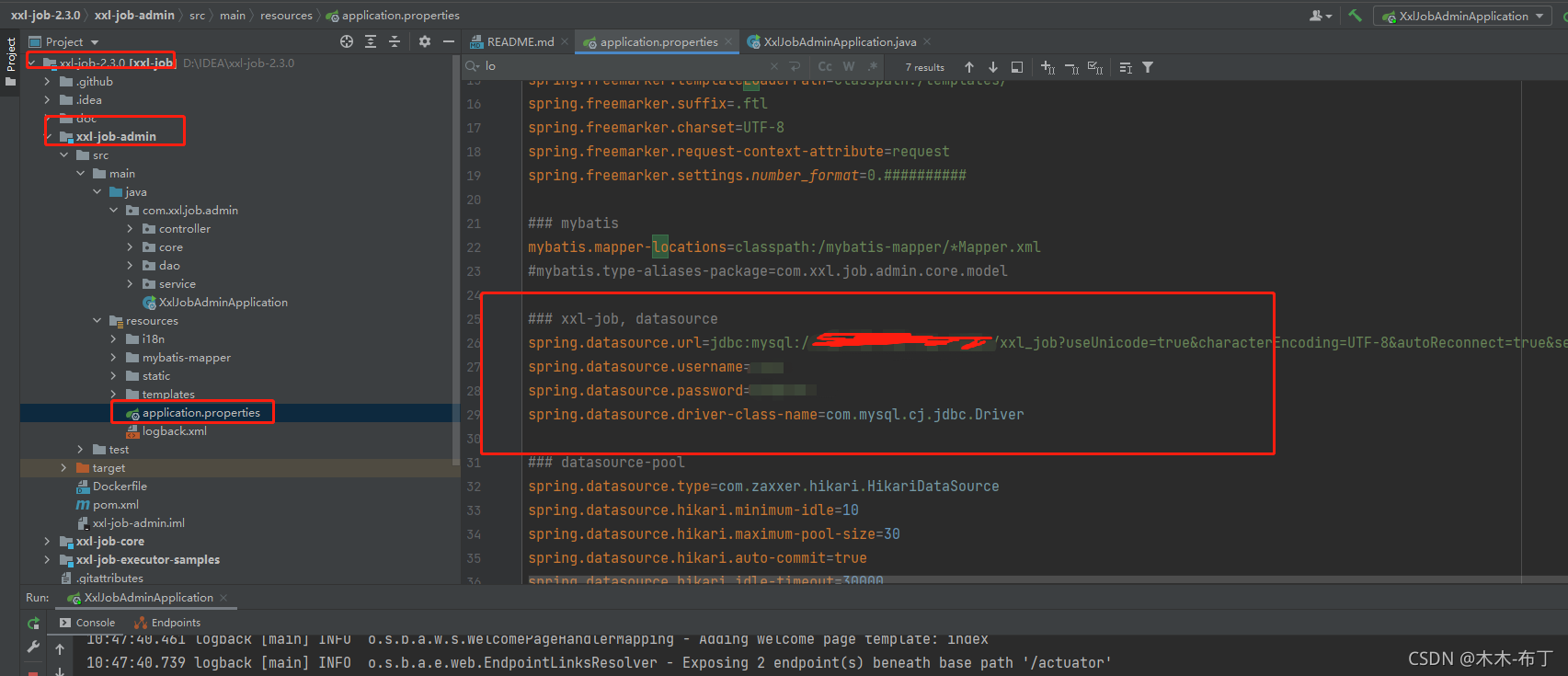Viewport: 1568px width, 676px height.
Task: Click Dockerfile icon in project tree
Action: pos(83,487)
